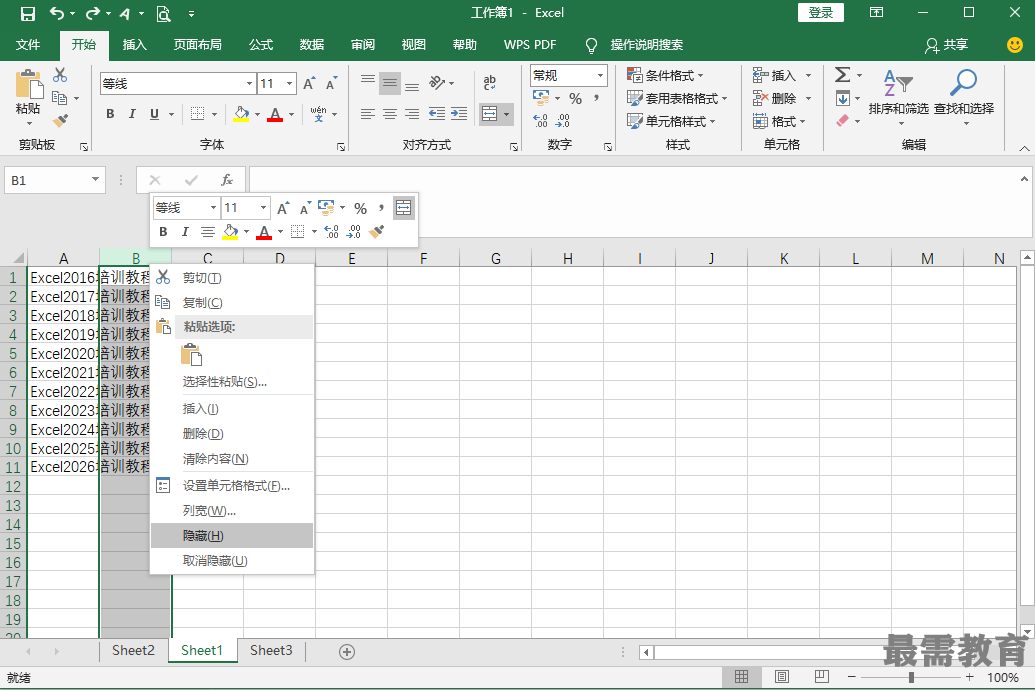
Task: Click the Clear eraser icon in editing group
Action: tap(843, 121)
